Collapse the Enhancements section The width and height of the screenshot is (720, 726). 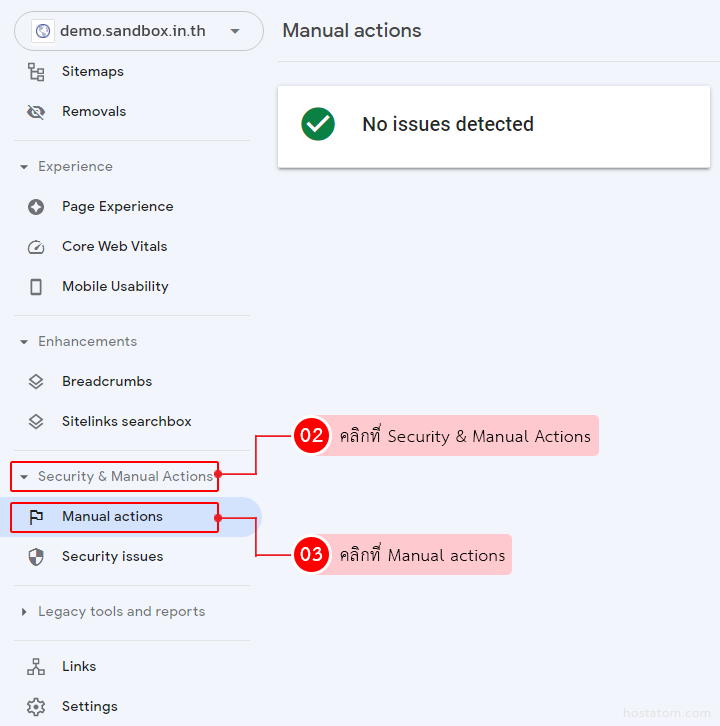tap(24, 342)
